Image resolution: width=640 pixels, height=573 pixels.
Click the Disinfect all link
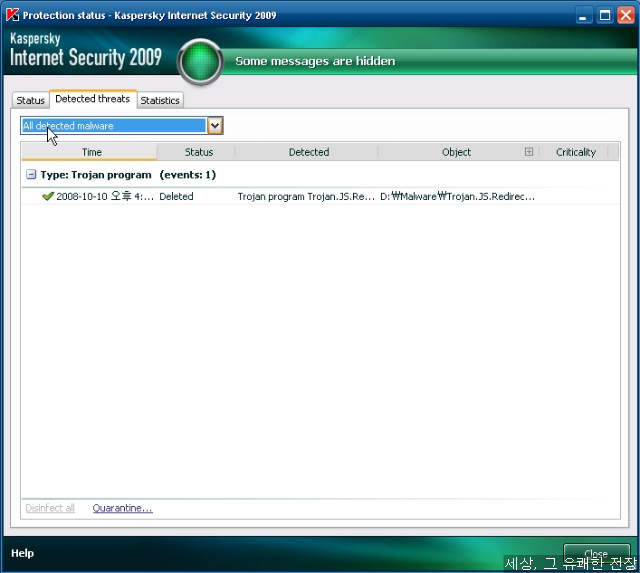50,508
